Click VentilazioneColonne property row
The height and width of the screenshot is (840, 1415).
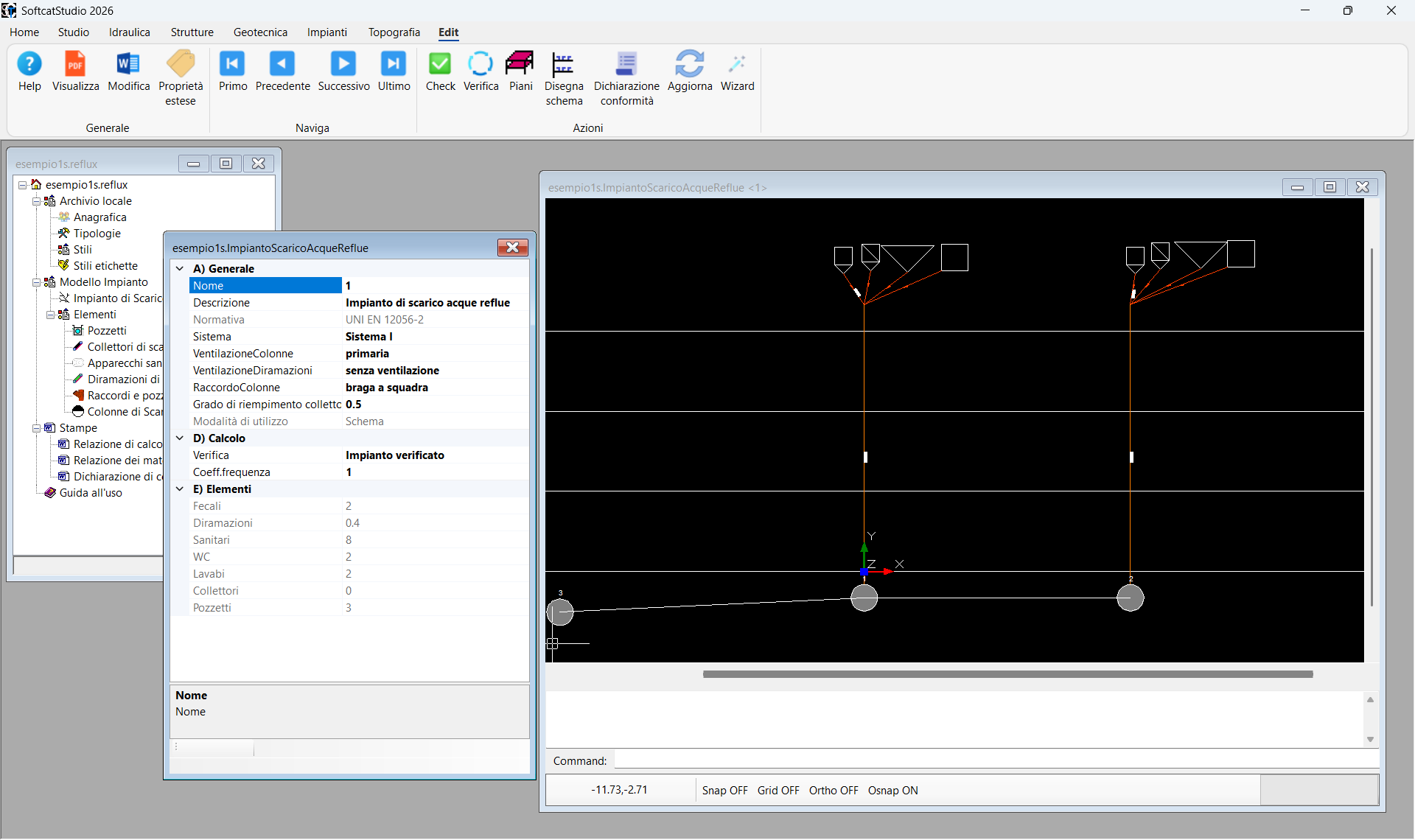359,354
